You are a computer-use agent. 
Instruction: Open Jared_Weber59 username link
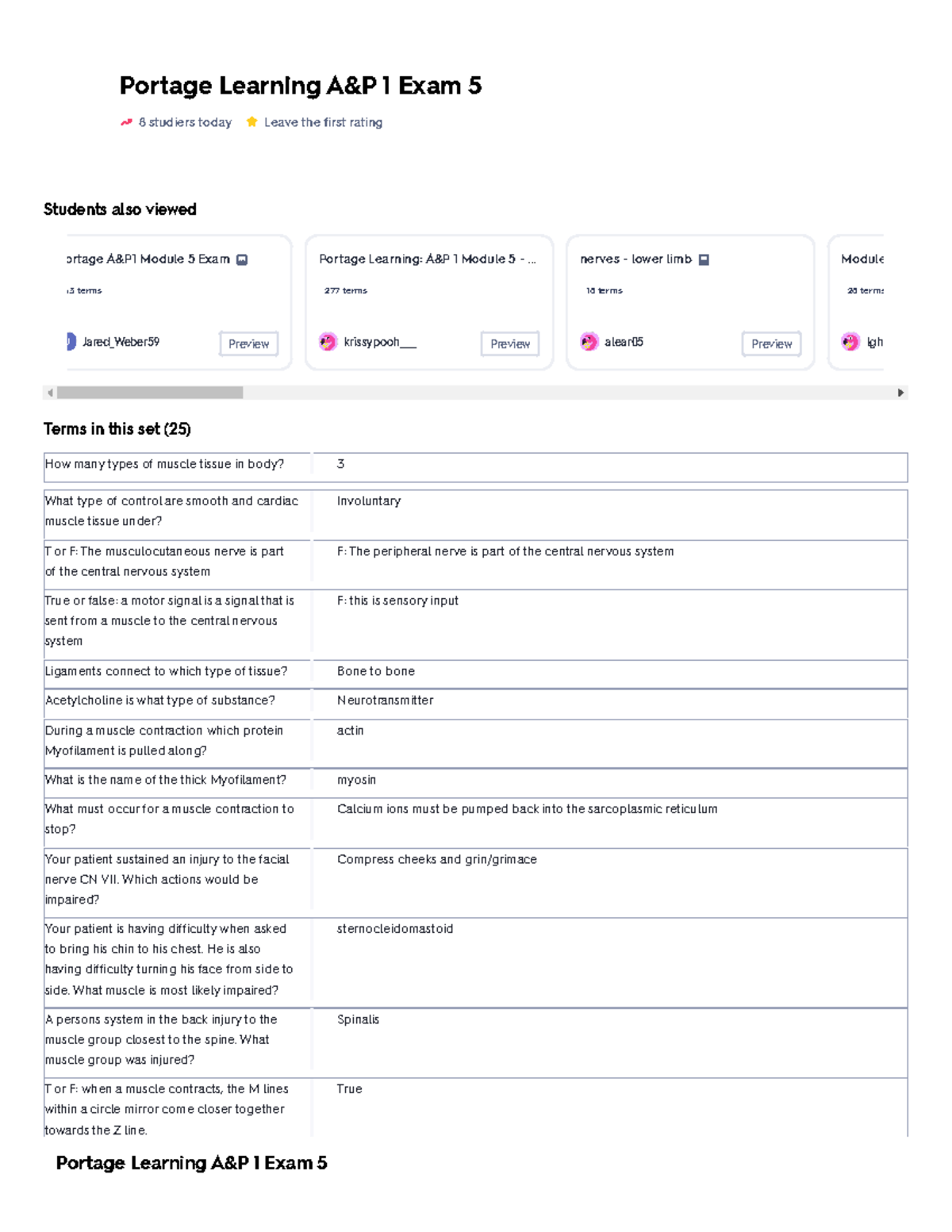coord(121,342)
